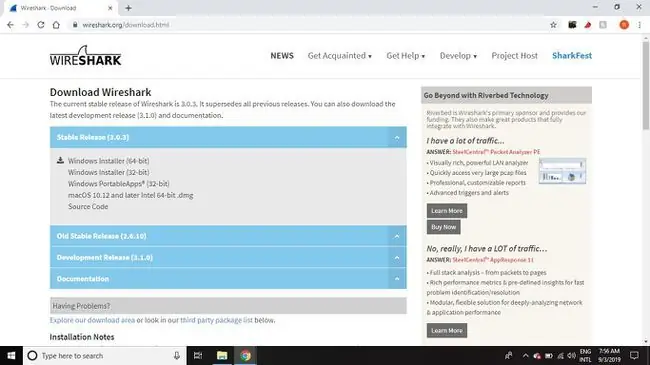The width and height of the screenshot is (650, 365).
Task: Reload the page using the refresh icon
Action: pos(41,25)
